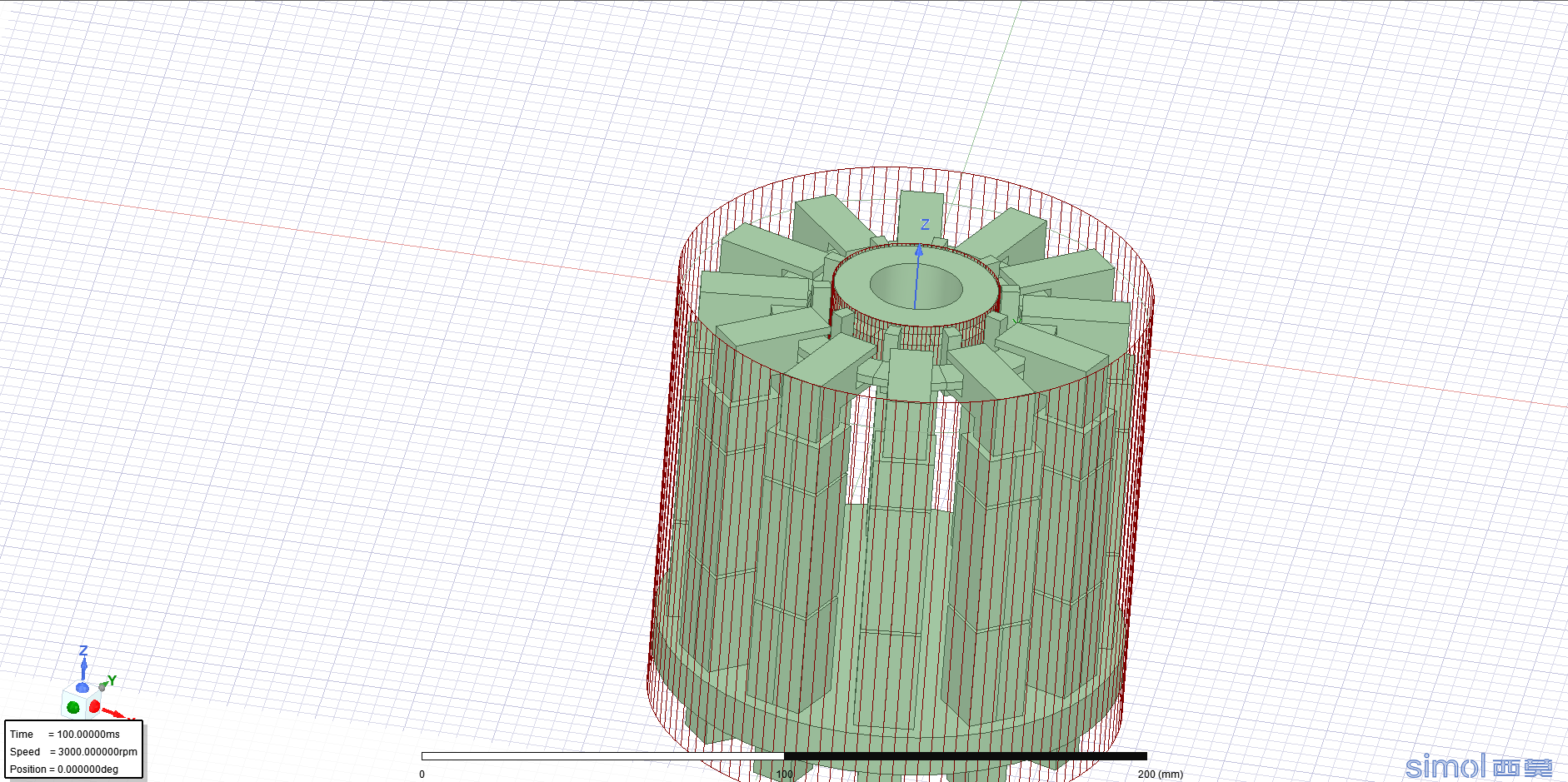The width and height of the screenshot is (1568, 782).
Task: Click the blue Z axis label above the rotor
Action: tap(925, 225)
